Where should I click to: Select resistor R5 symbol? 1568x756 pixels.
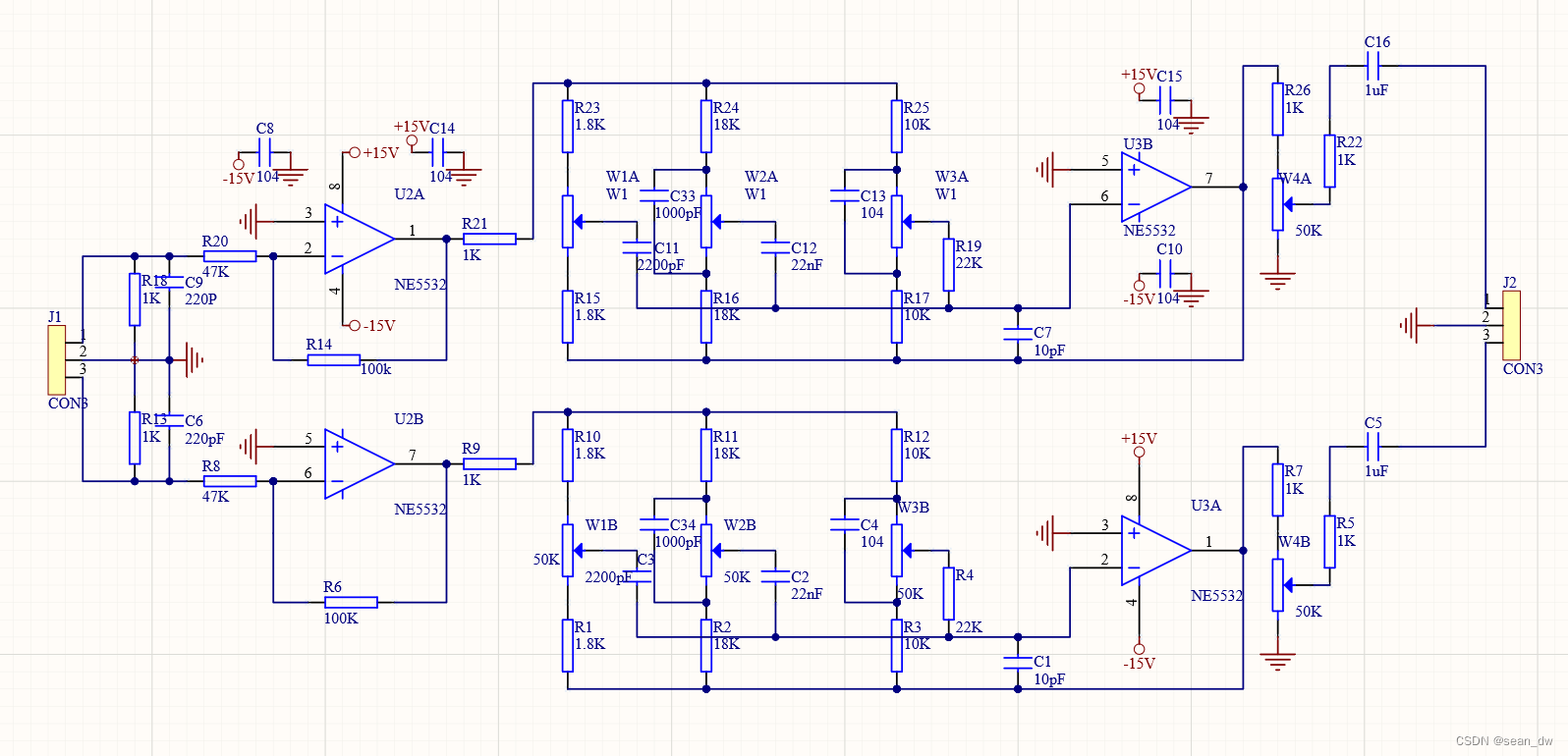click(1329, 542)
